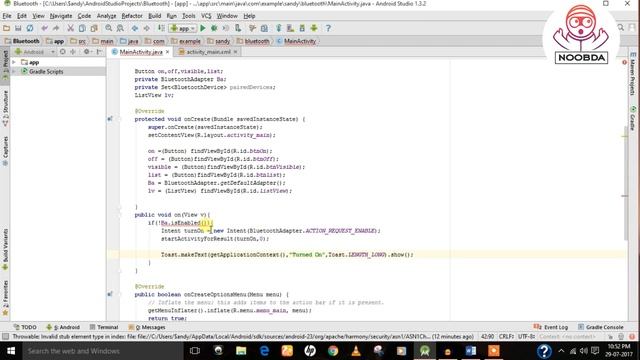Close the activity_main.xml tab

click(236, 52)
